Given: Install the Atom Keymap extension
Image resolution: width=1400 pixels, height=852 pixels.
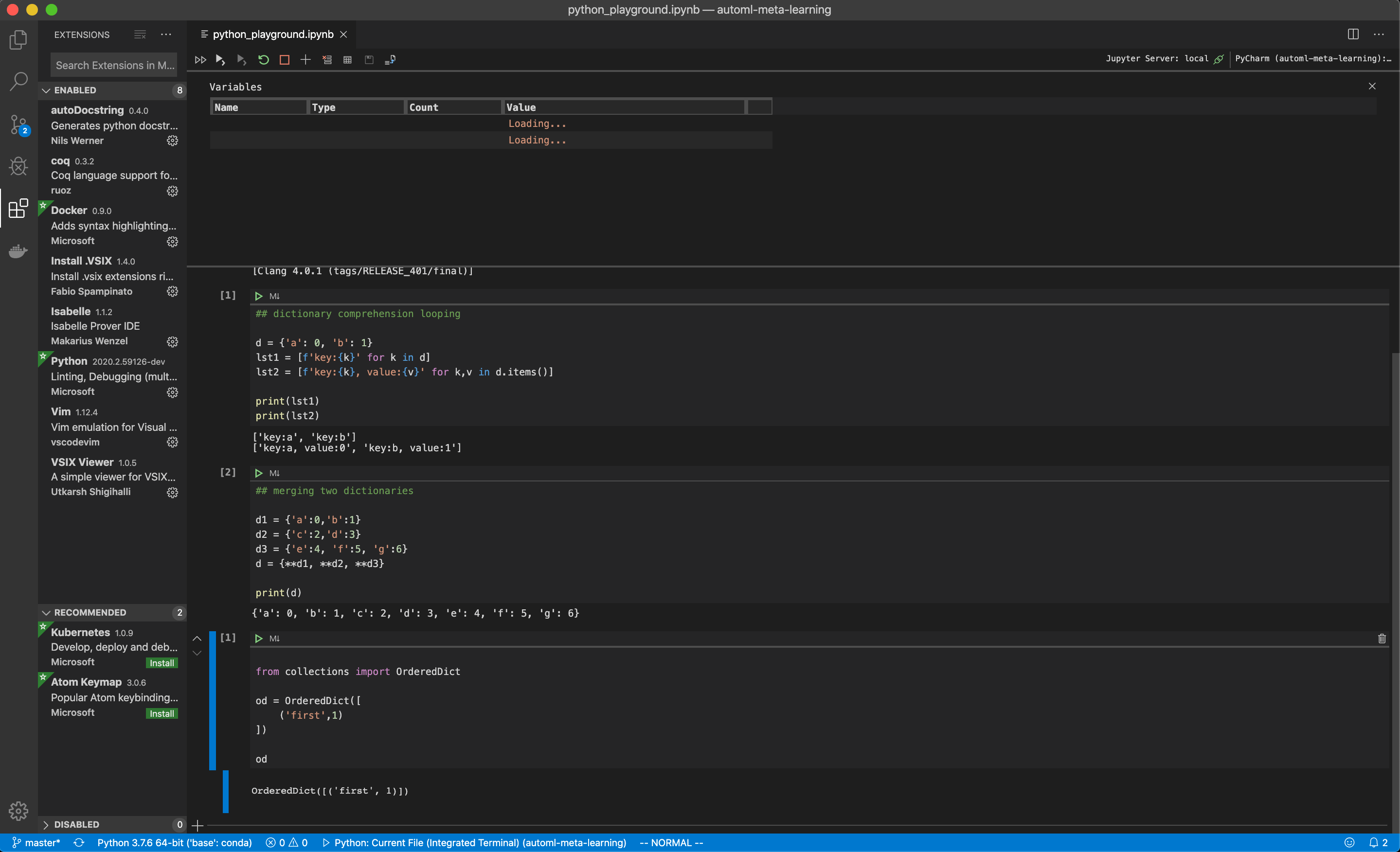Looking at the screenshot, I should pyautogui.click(x=162, y=713).
